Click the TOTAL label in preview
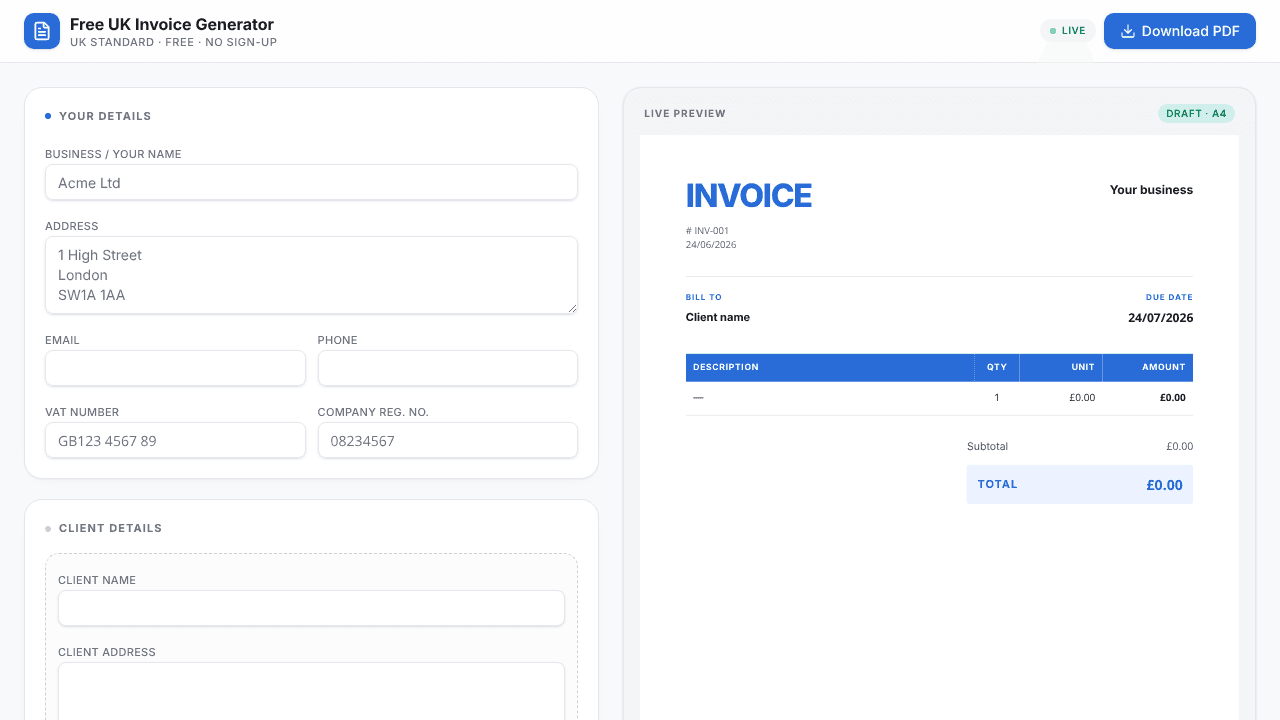Image resolution: width=1280 pixels, height=720 pixels. 998,484
